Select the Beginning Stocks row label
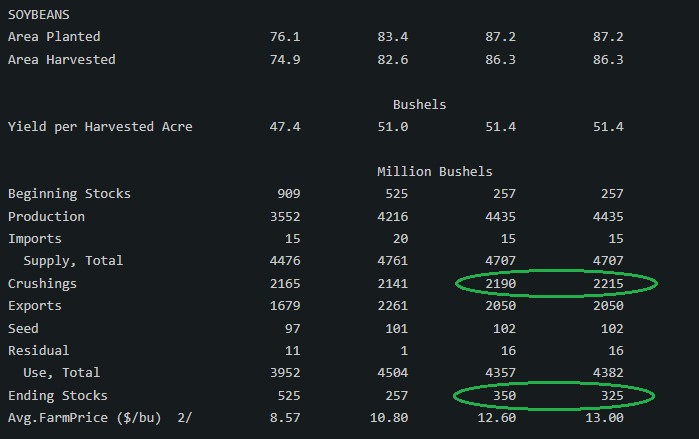This screenshot has width=699, height=439. pyautogui.click(x=69, y=194)
